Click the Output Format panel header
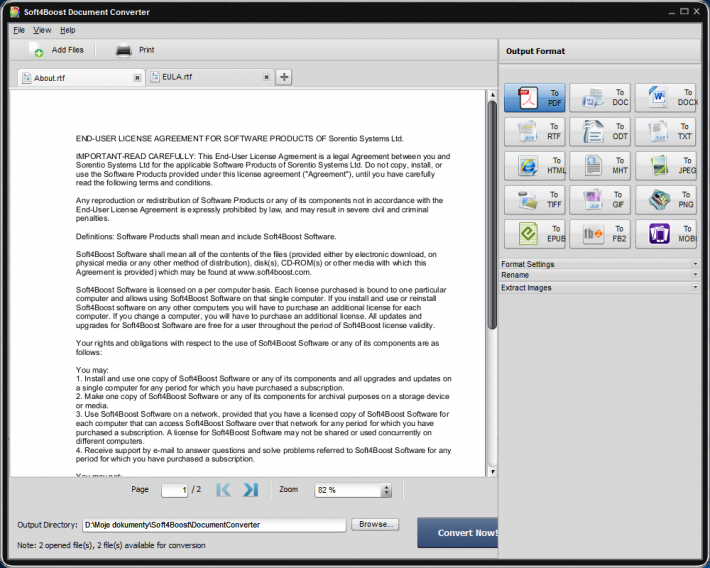The image size is (710, 568). click(x=600, y=51)
